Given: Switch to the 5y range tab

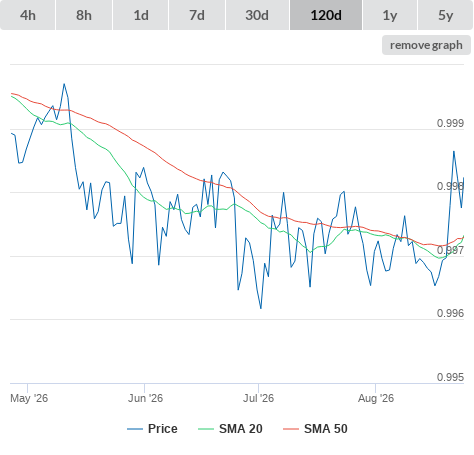Looking at the screenshot, I should (445, 15).
